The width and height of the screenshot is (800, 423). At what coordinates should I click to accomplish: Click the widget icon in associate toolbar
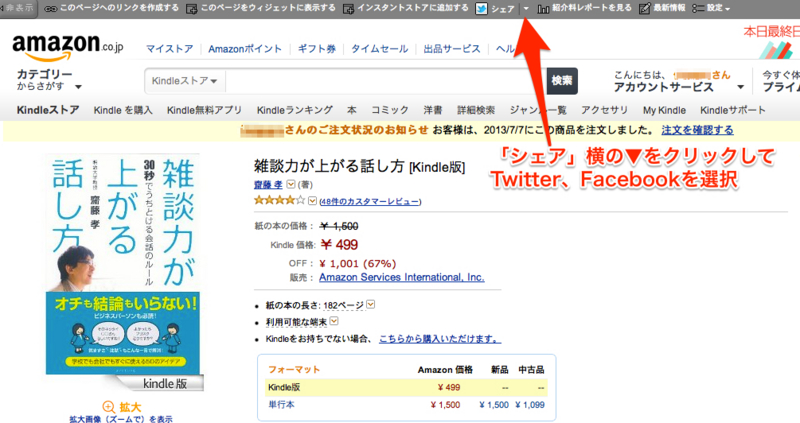(x=192, y=9)
